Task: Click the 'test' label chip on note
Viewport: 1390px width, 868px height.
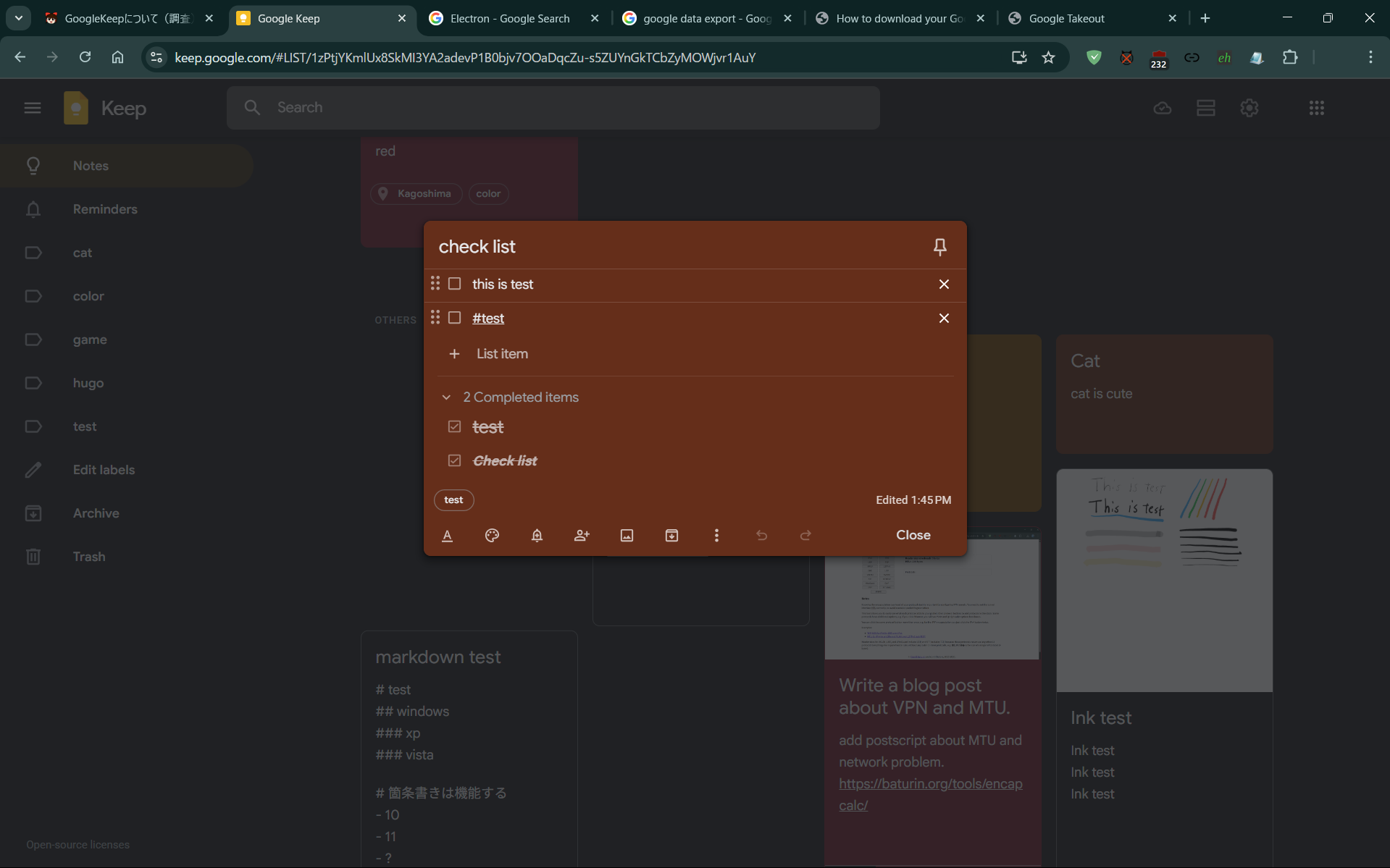Action: tap(453, 500)
